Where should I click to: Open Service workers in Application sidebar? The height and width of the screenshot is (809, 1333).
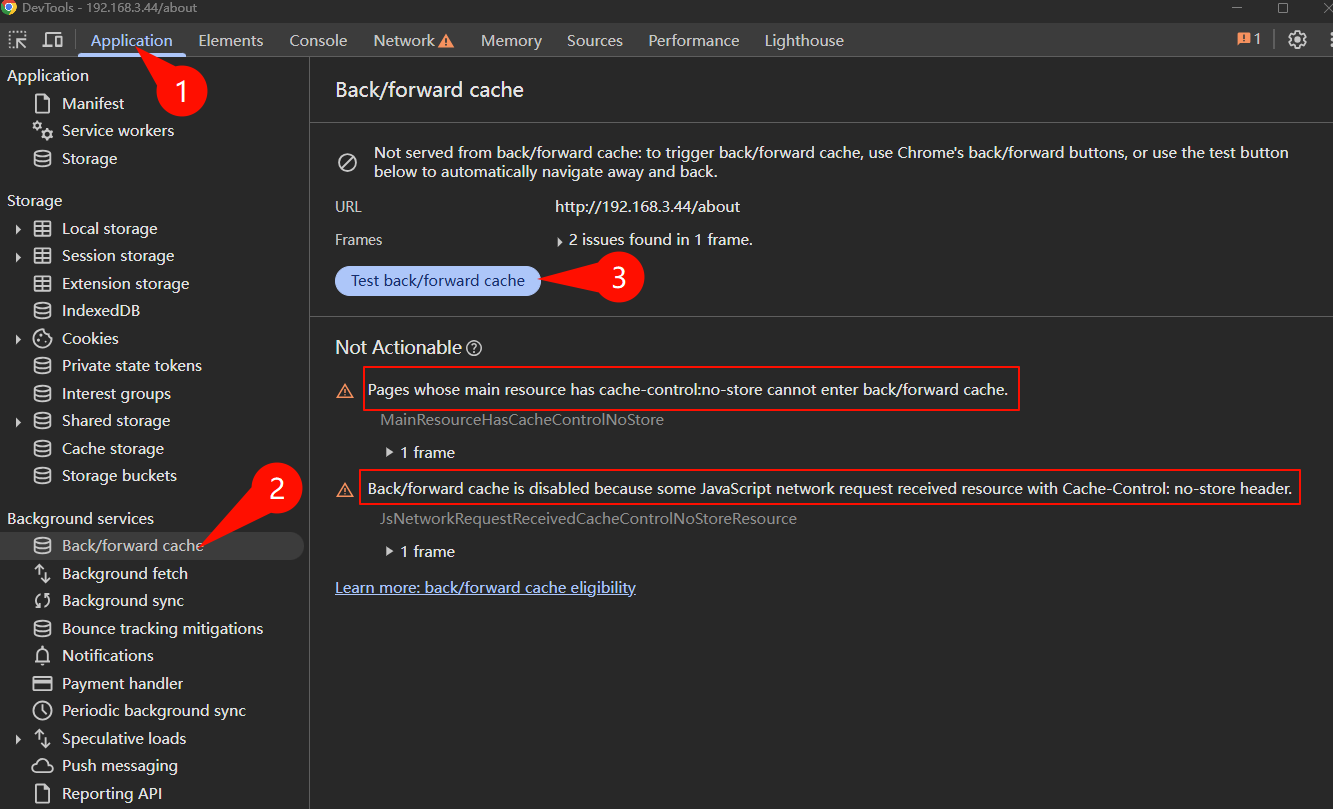pos(118,130)
